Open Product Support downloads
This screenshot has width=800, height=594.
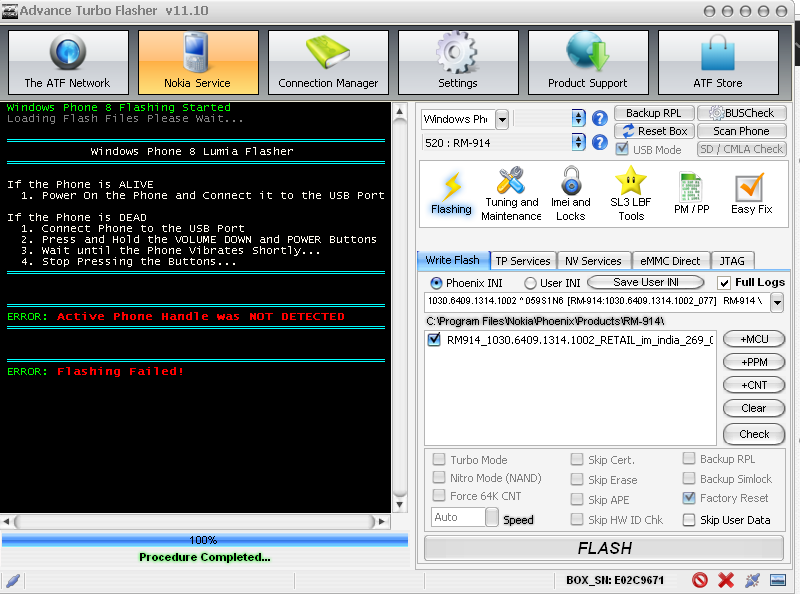click(x=588, y=62)
